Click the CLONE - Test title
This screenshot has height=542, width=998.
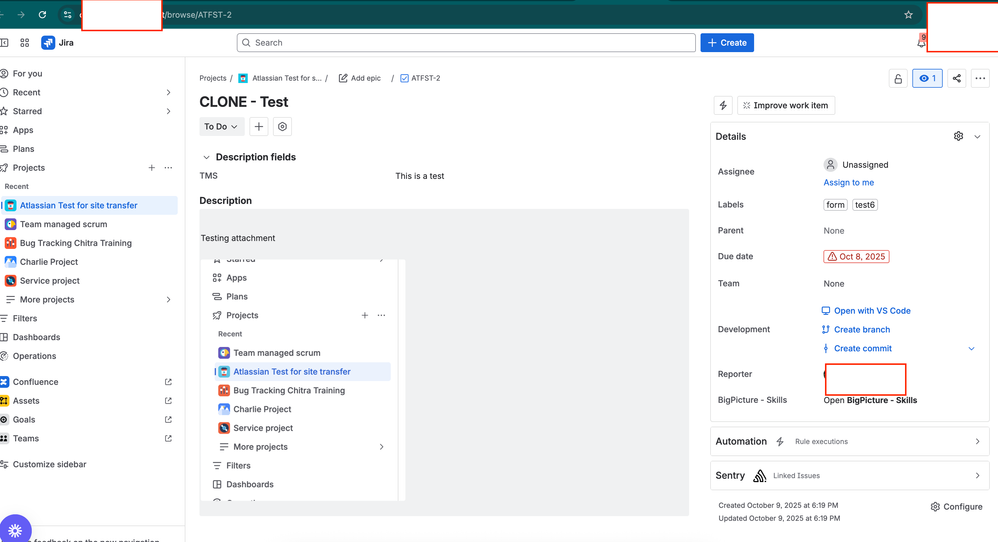(244, 102)
